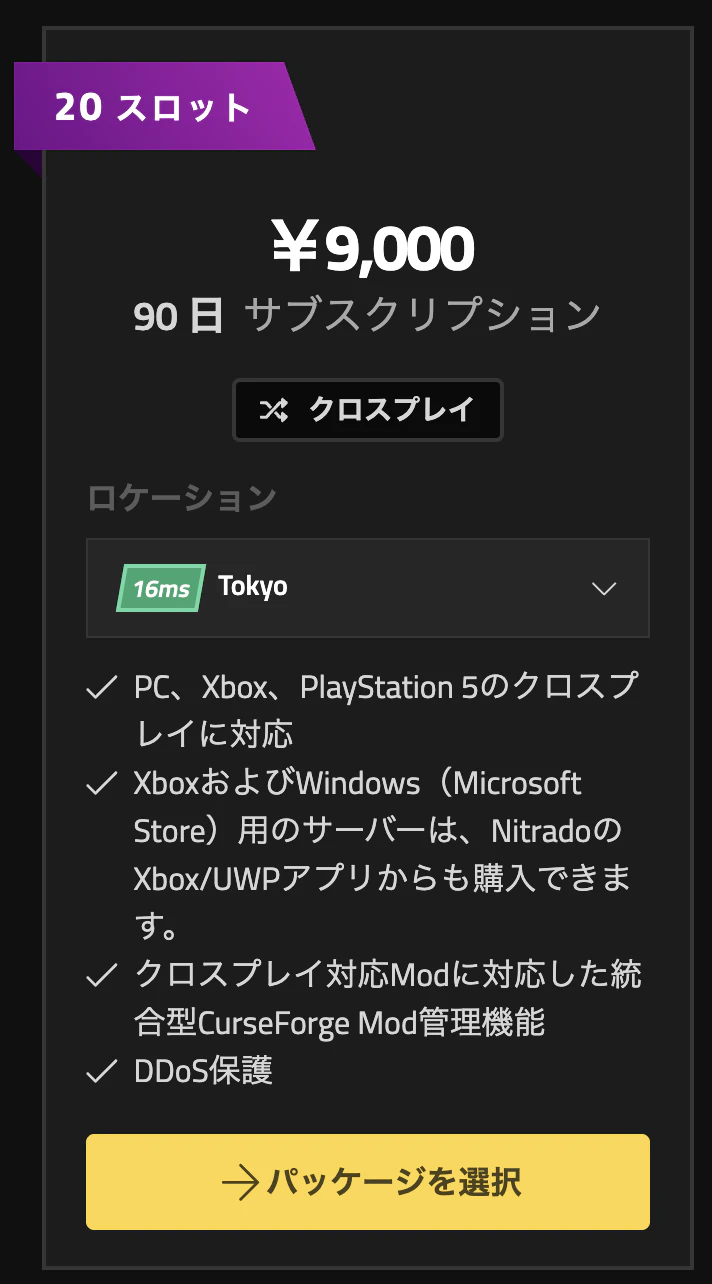Open the Tokyo location selector
The width and height of the screenshot is (712, 1284).
coord(368,588)
